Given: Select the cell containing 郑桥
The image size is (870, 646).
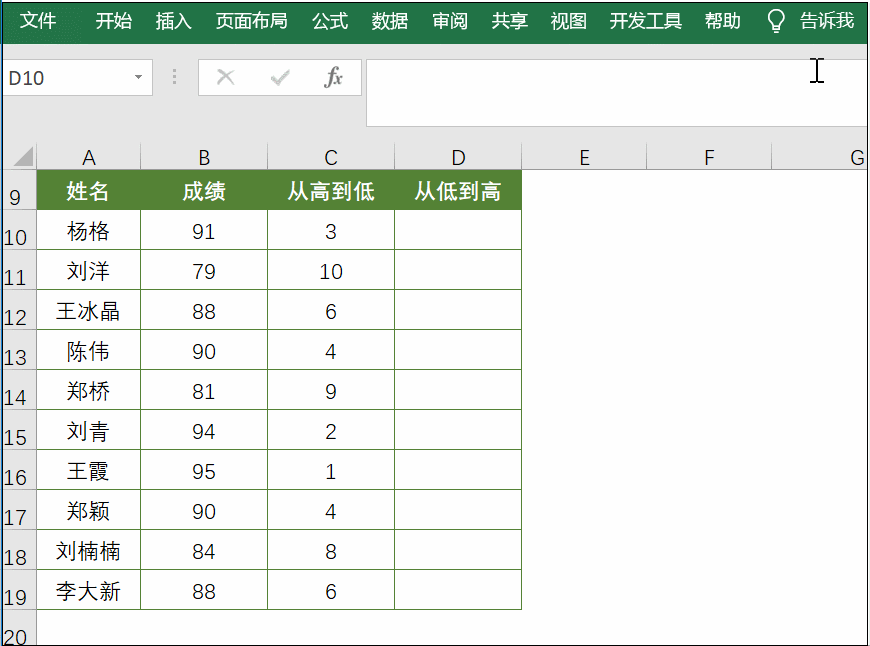Looking at the screenshot, I should point(89,390).
